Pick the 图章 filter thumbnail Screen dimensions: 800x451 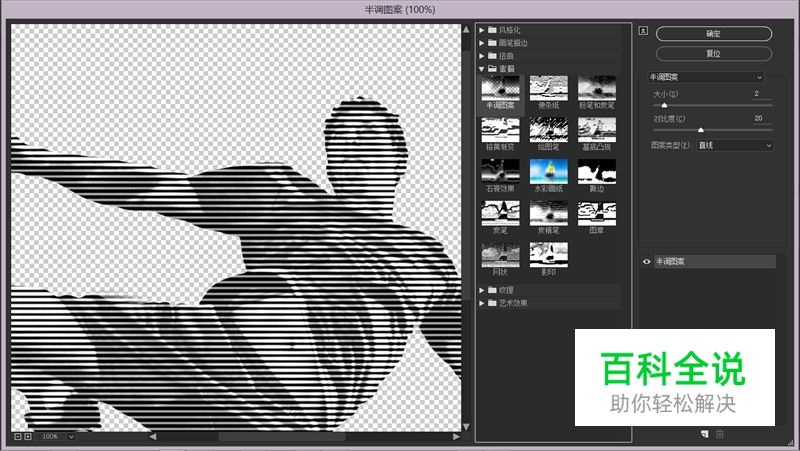click(x=597, y=212)
